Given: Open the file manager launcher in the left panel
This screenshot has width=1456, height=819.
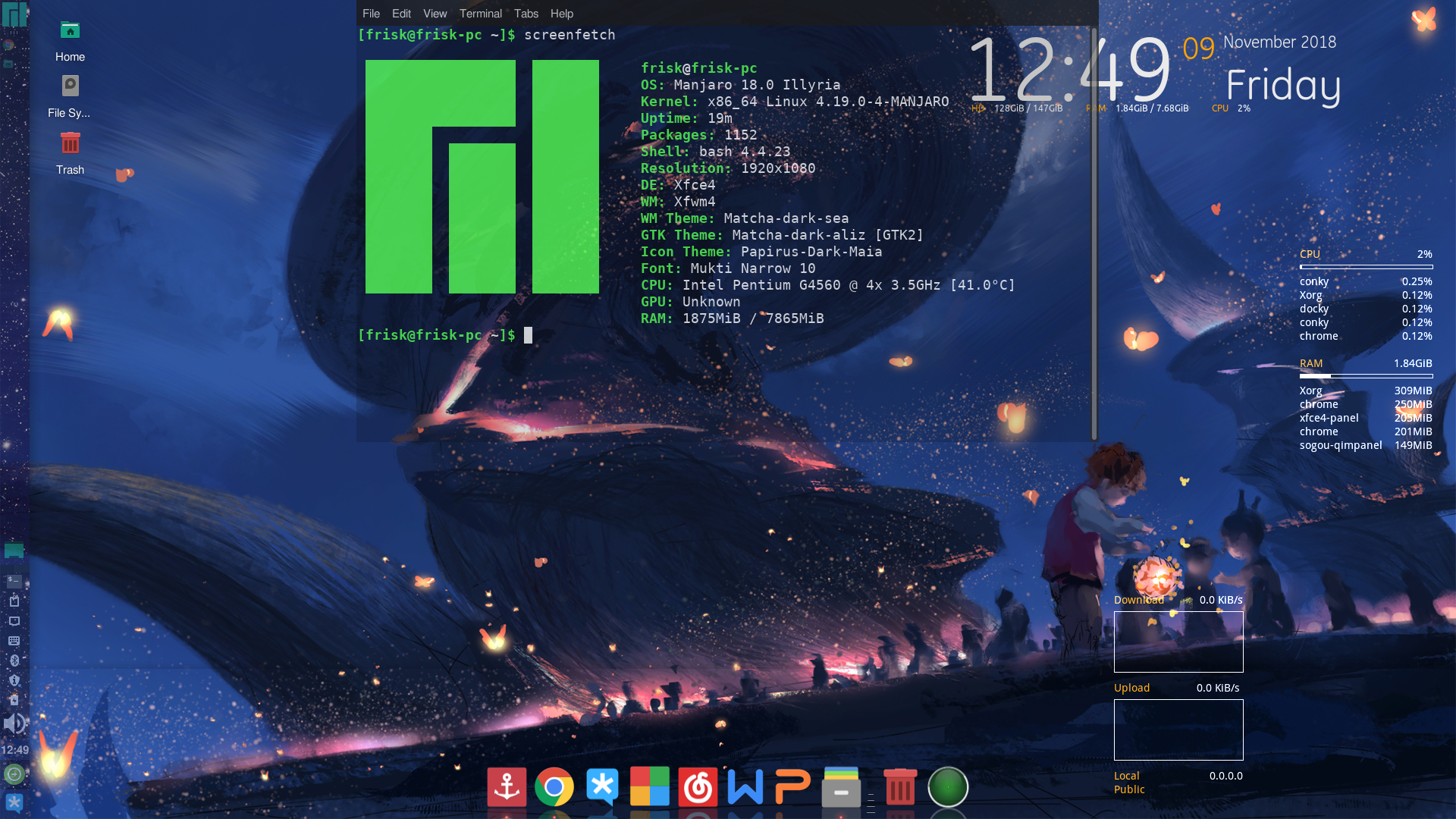Looking at the screenshot, I should [x=8, y=64].
